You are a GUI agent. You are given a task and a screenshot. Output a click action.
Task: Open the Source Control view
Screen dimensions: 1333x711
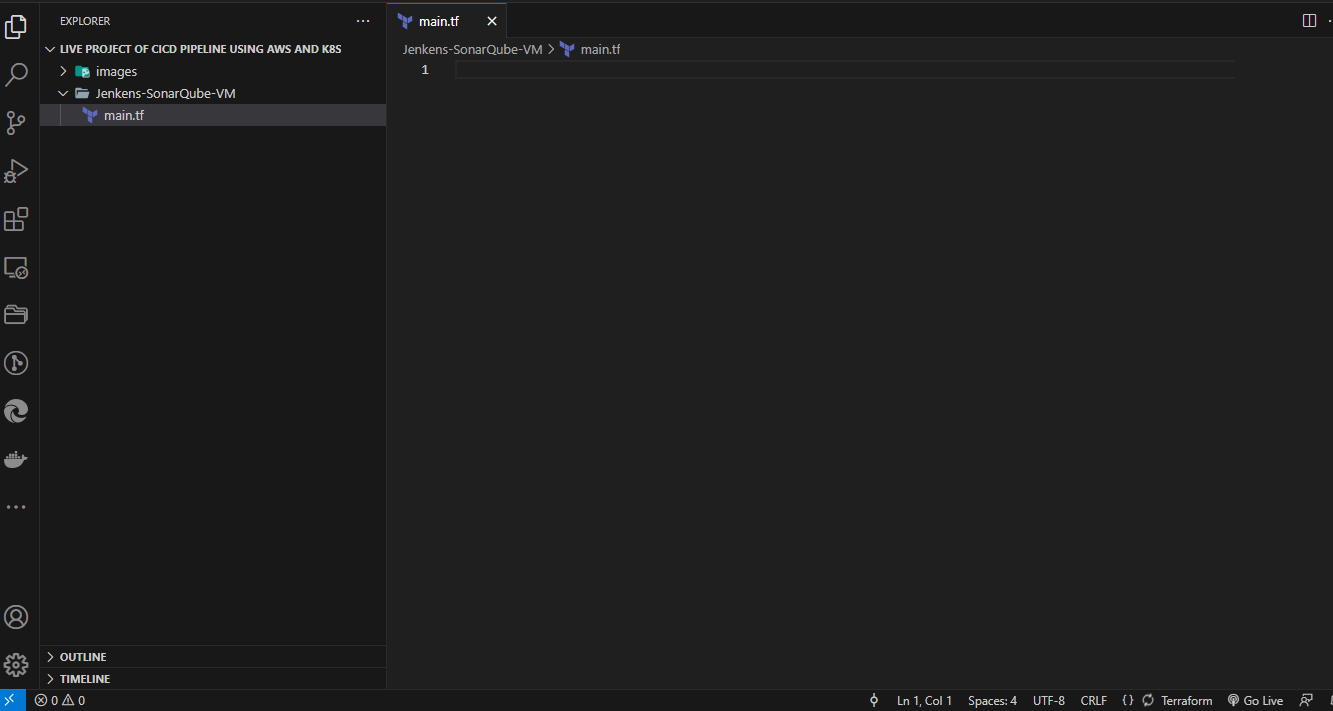(16, 123)
